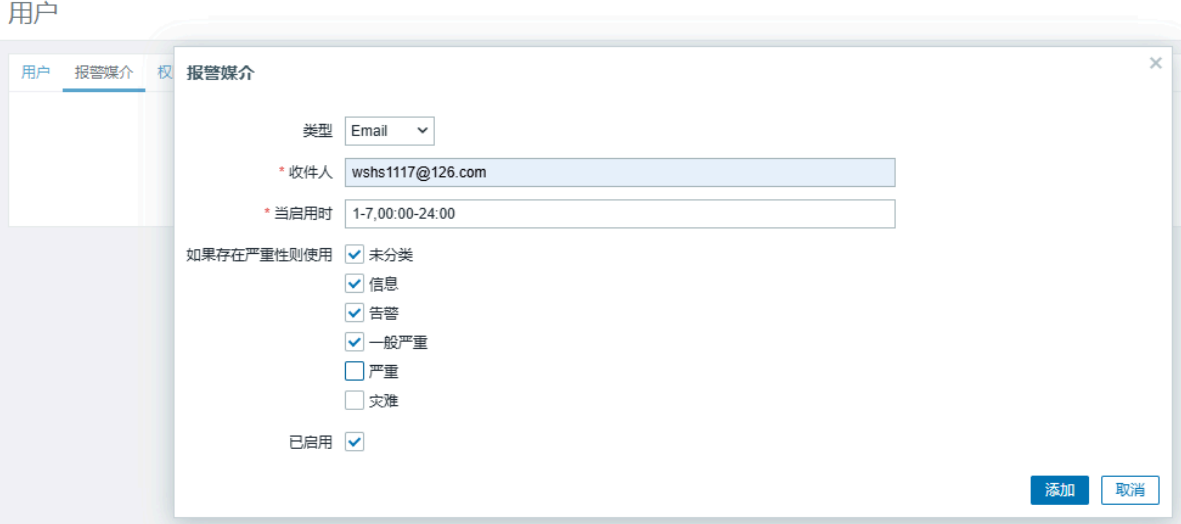The width and height of the screenshot is (1181, 524).
Task: Select the 报警媒介 tab
Action: (x=104, y=73)
